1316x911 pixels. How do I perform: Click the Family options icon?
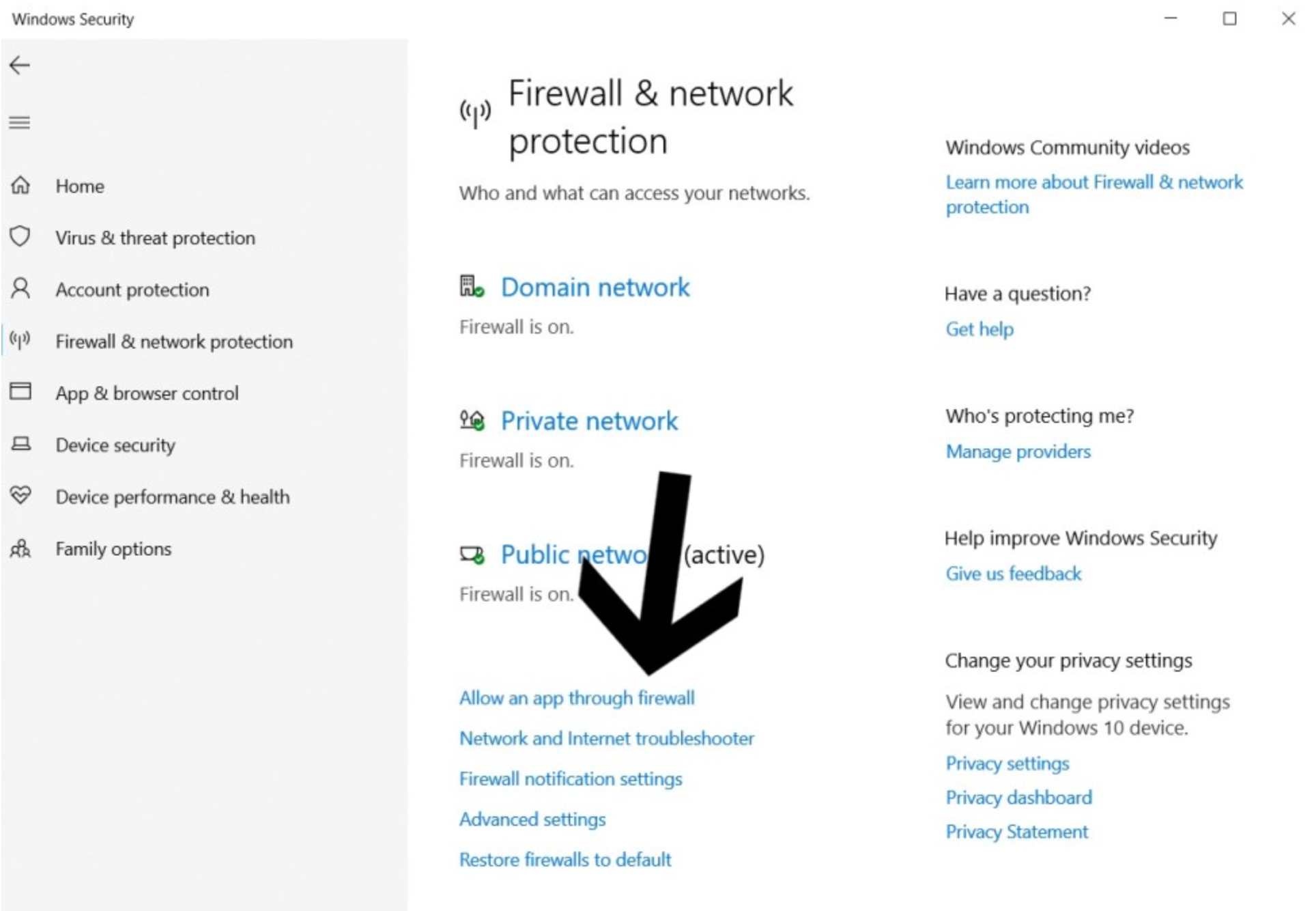30,548
